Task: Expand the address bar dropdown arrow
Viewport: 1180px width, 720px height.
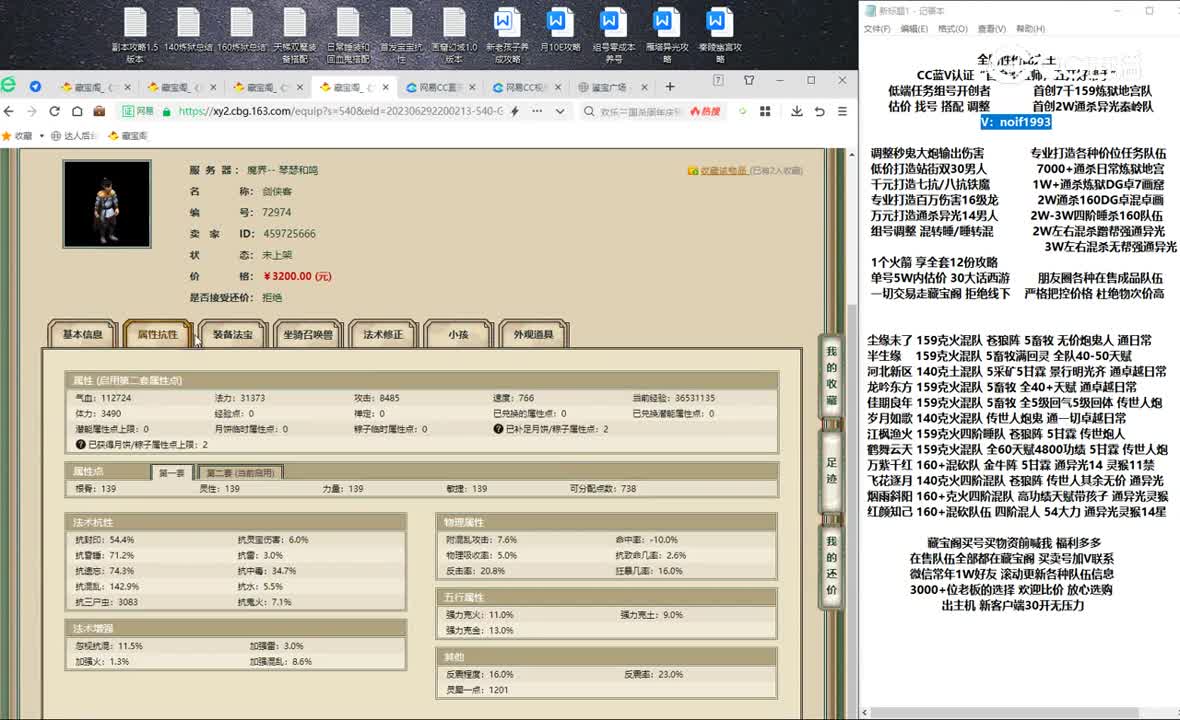Action: tap(560, 111)
